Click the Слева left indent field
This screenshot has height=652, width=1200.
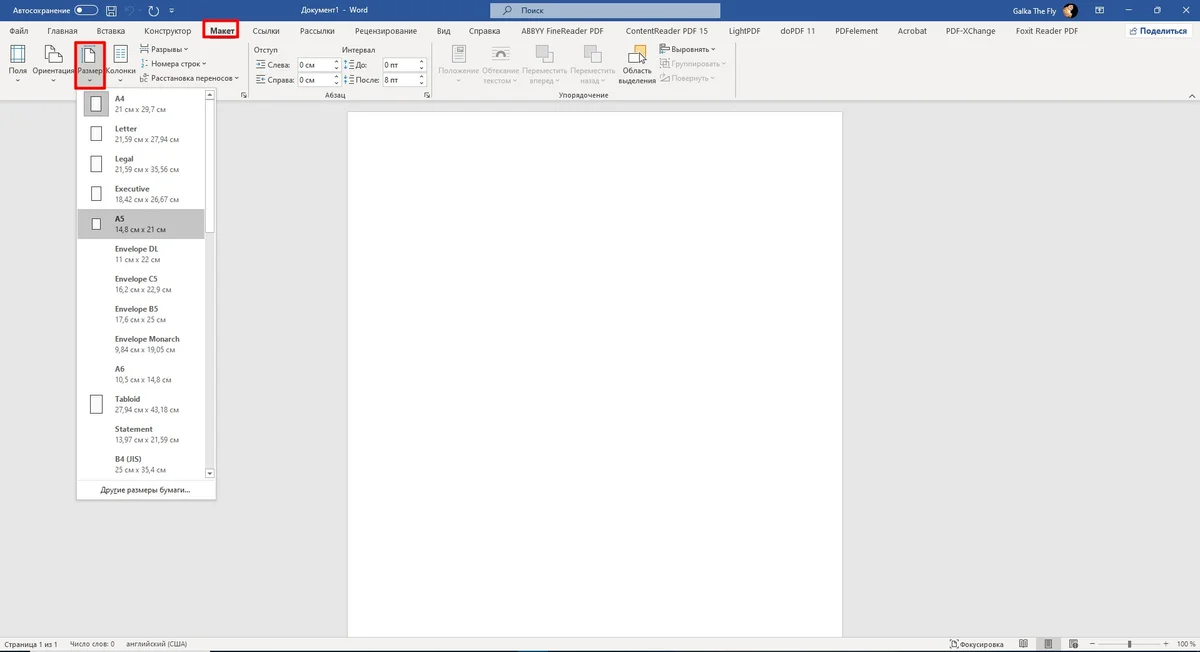pyautogui.click(x=317, y=64)
